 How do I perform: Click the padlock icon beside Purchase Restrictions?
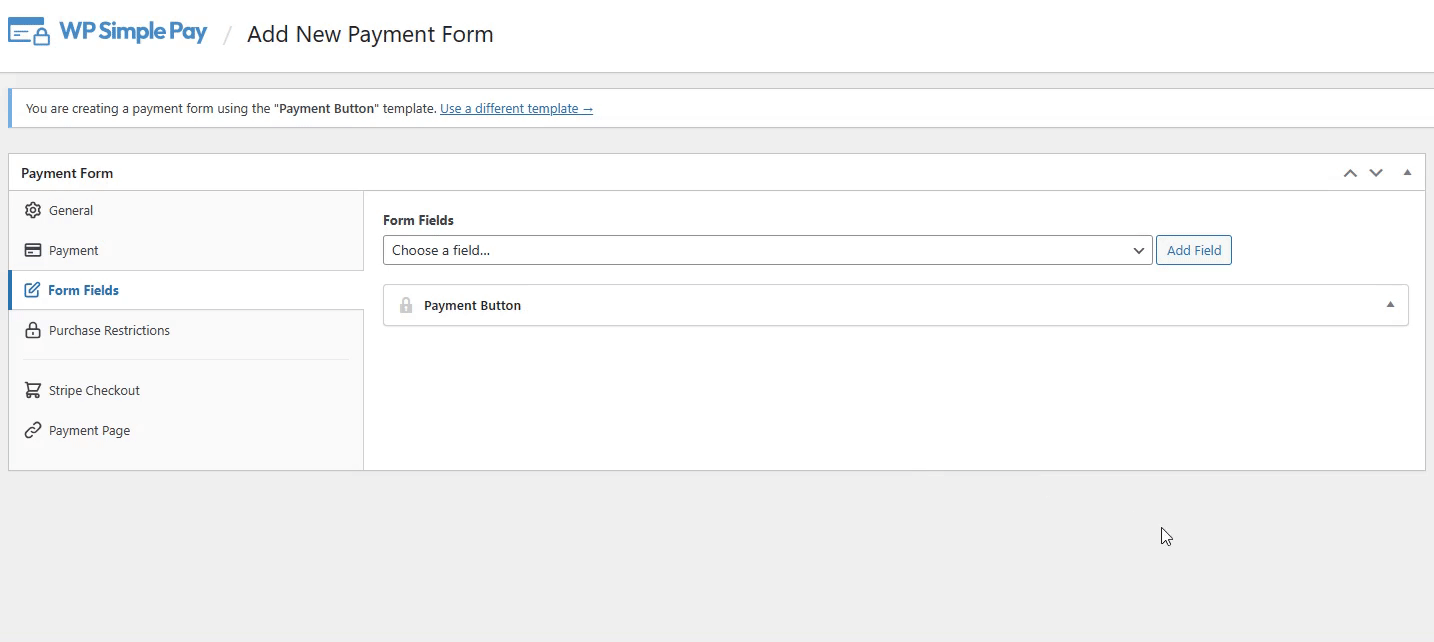click(x=33, y=331)
